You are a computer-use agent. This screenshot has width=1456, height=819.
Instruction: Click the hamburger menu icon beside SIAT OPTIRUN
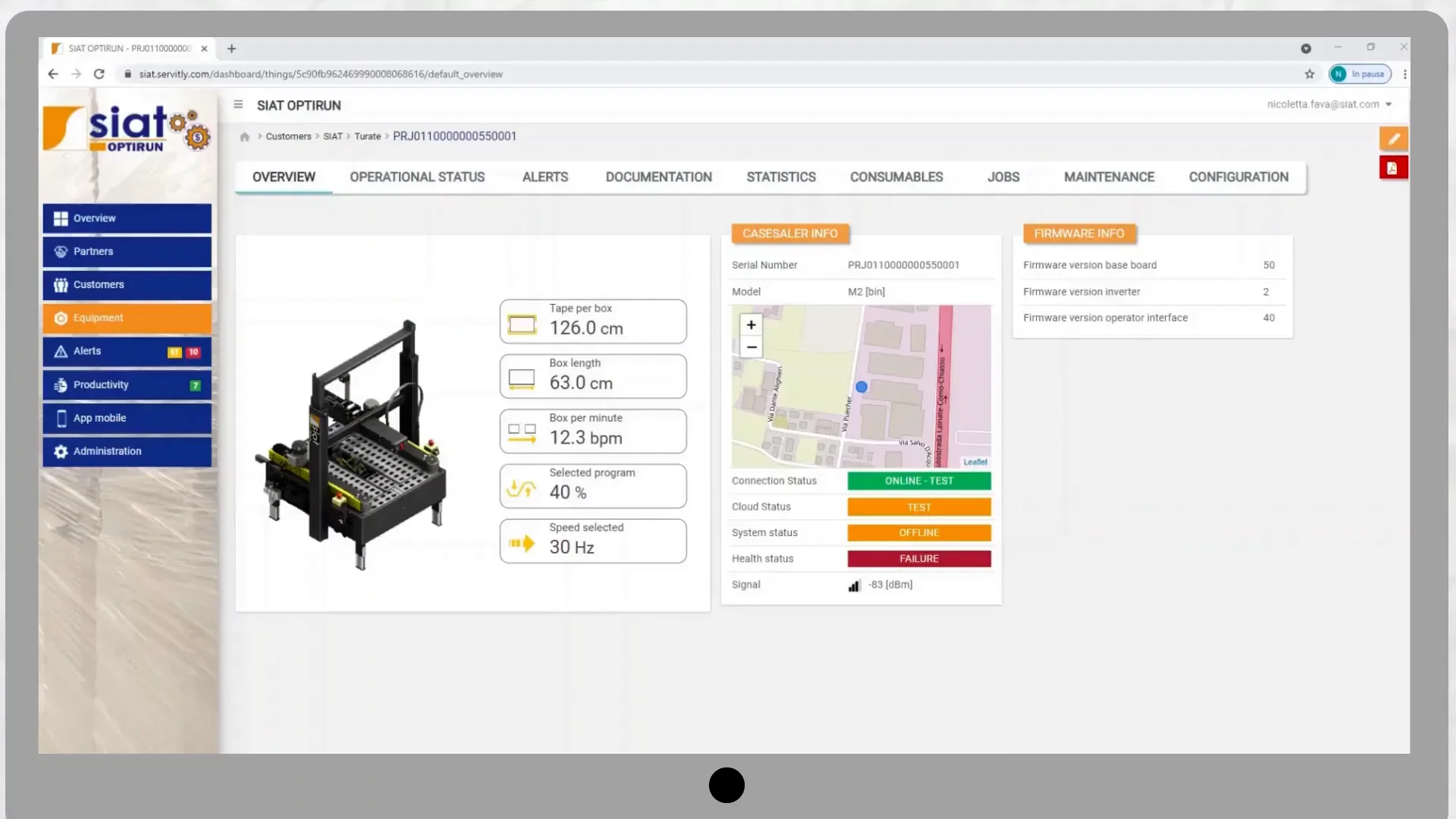point(238,105)
